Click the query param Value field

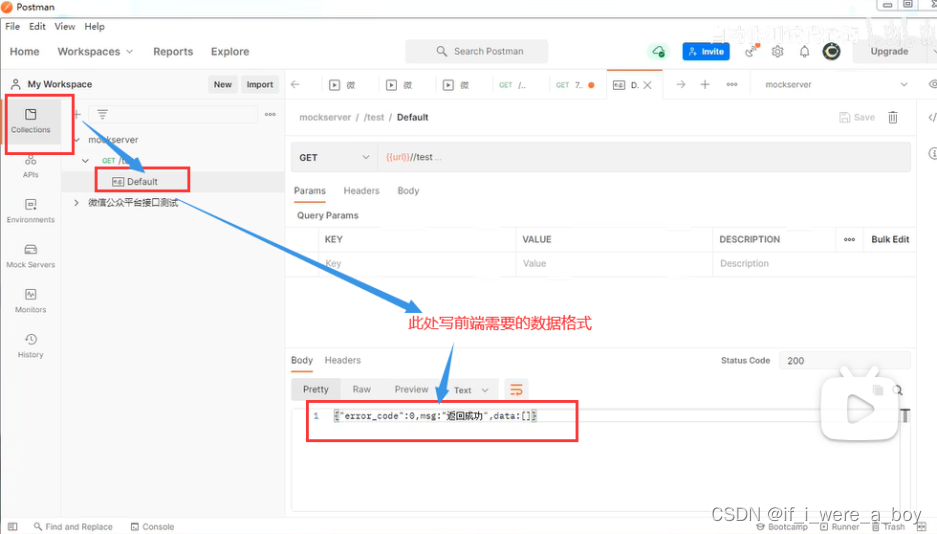coord(614,263)
